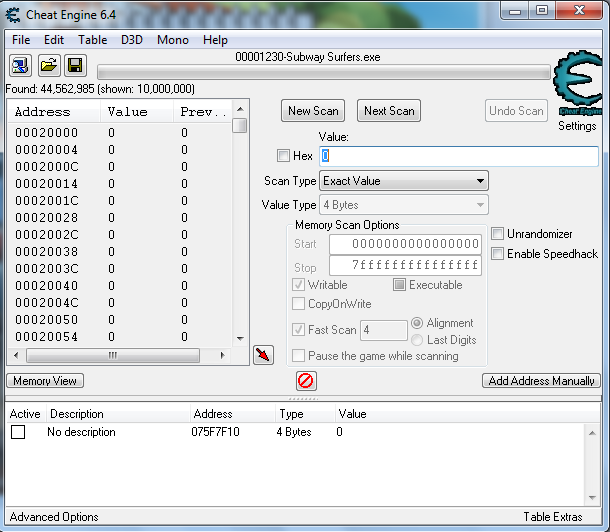The image size is (610, 532).
Task: Open the Mono menu
Action: click(173, 40)
